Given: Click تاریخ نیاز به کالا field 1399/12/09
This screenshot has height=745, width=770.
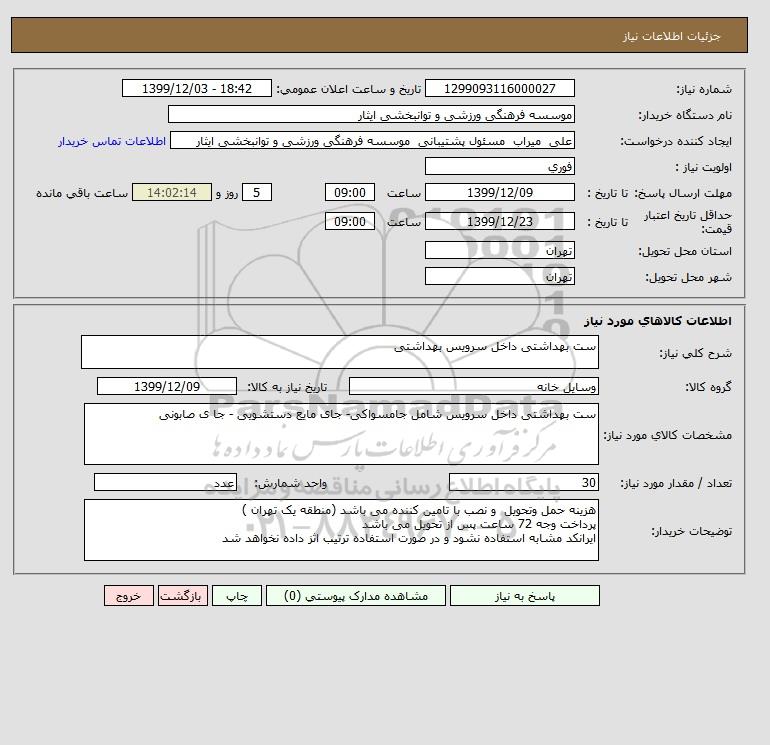Looking at the screenshot, I should coord(167,386).
